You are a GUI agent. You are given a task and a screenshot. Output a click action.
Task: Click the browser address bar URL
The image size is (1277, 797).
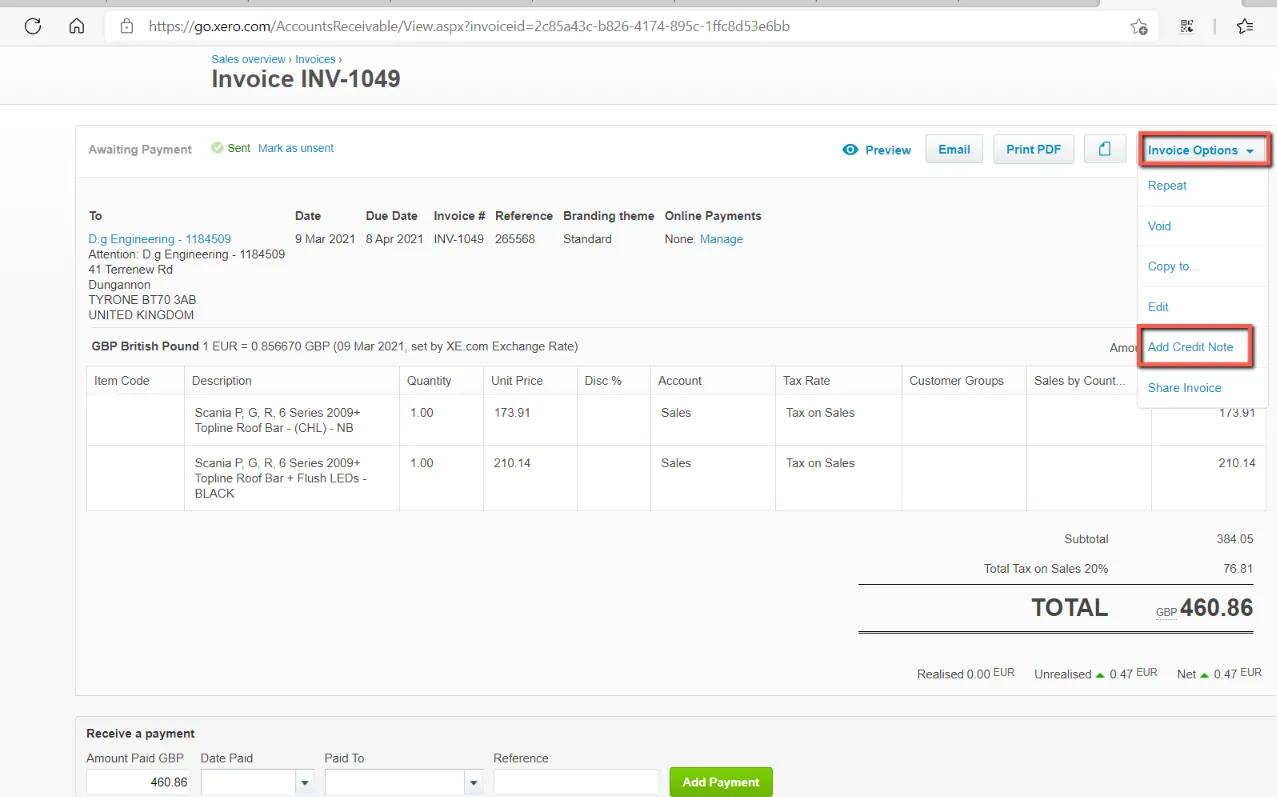(x=469, y=27)
